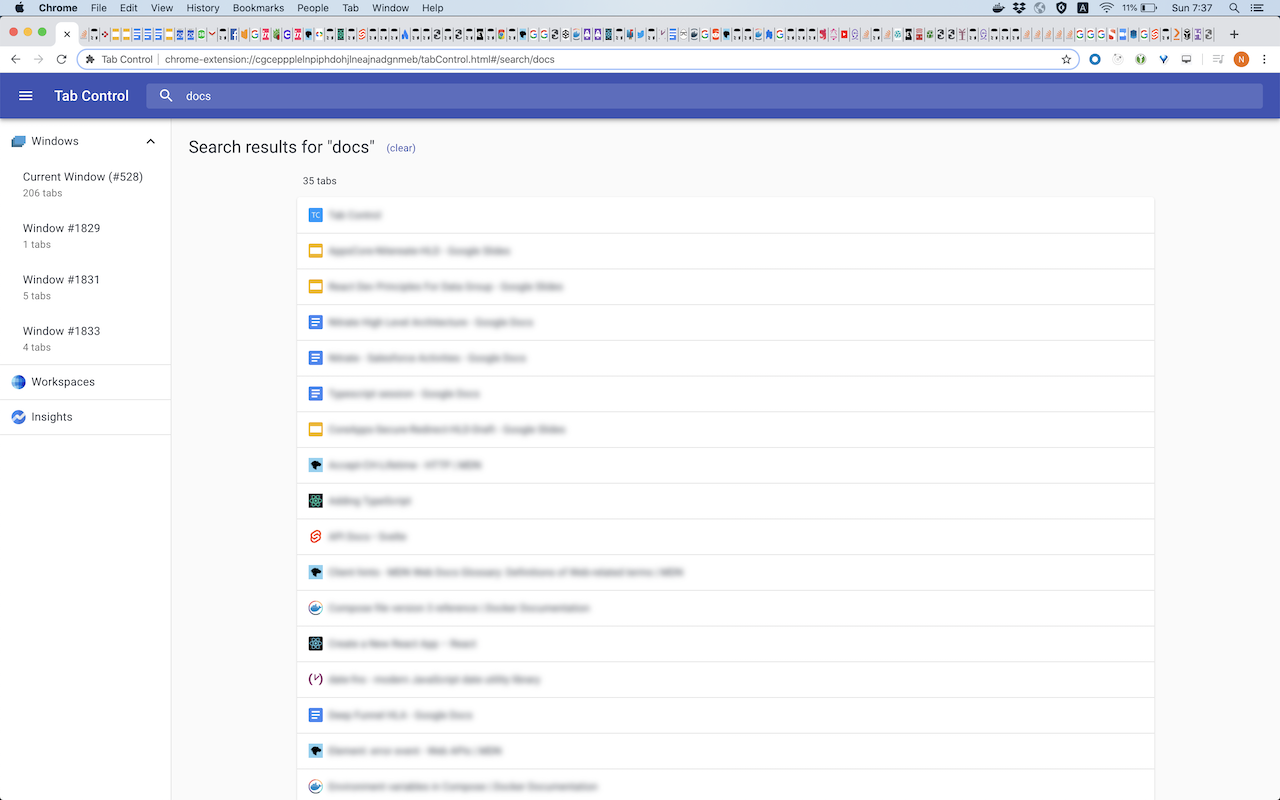This screenshot has height=800, width=1280.
Task: Open the result row with the date-fns icon
Action: tap(726, 679)
